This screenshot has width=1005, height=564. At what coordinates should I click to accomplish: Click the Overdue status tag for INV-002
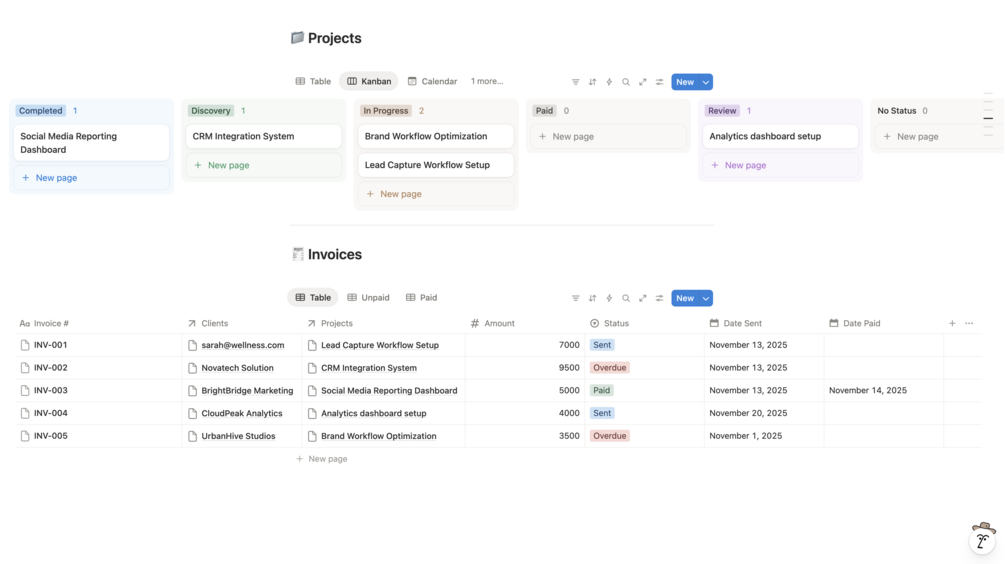(609, 368)
